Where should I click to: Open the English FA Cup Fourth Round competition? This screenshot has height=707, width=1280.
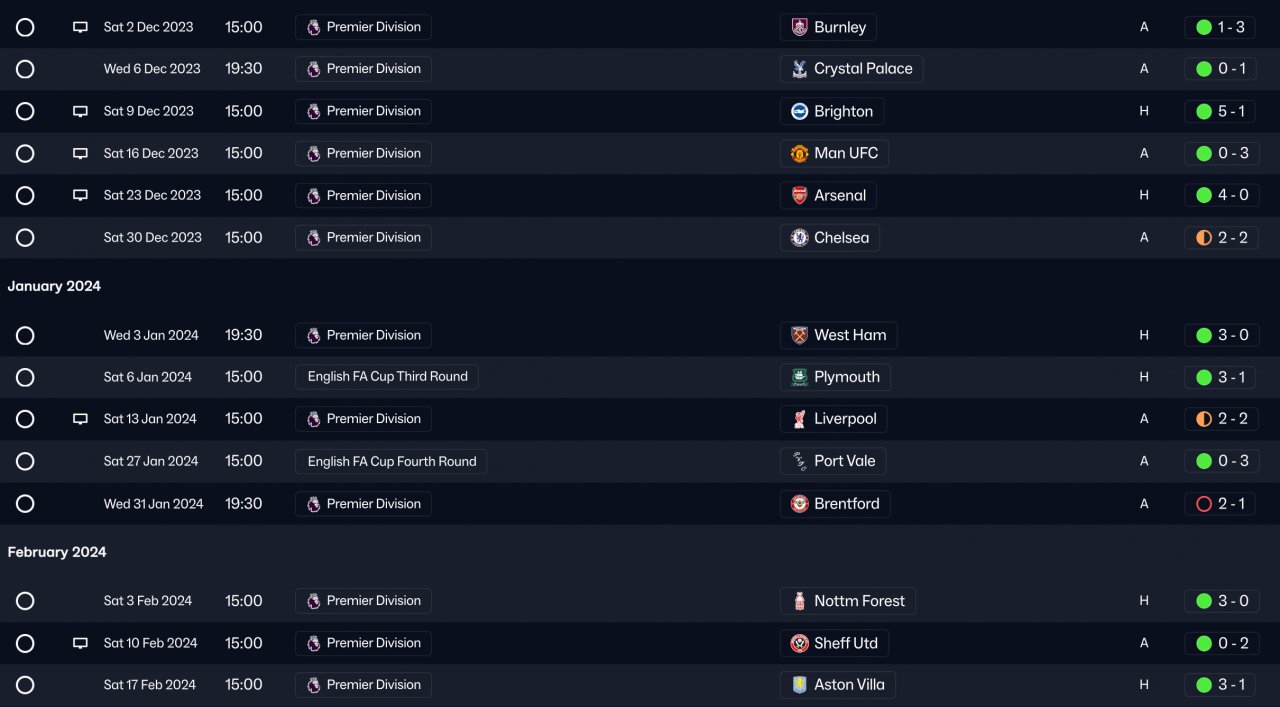[x=391, y=461]
